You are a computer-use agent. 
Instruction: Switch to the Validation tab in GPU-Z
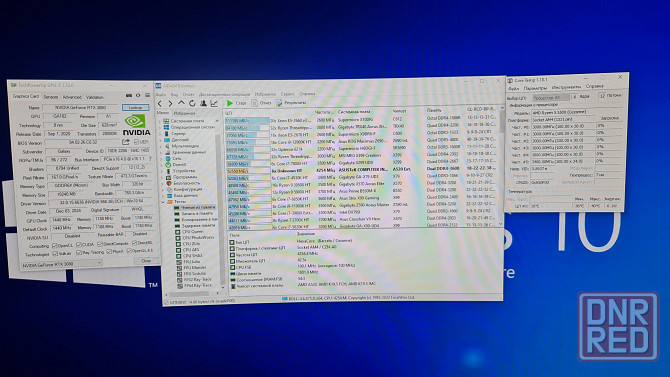point(94,97)
